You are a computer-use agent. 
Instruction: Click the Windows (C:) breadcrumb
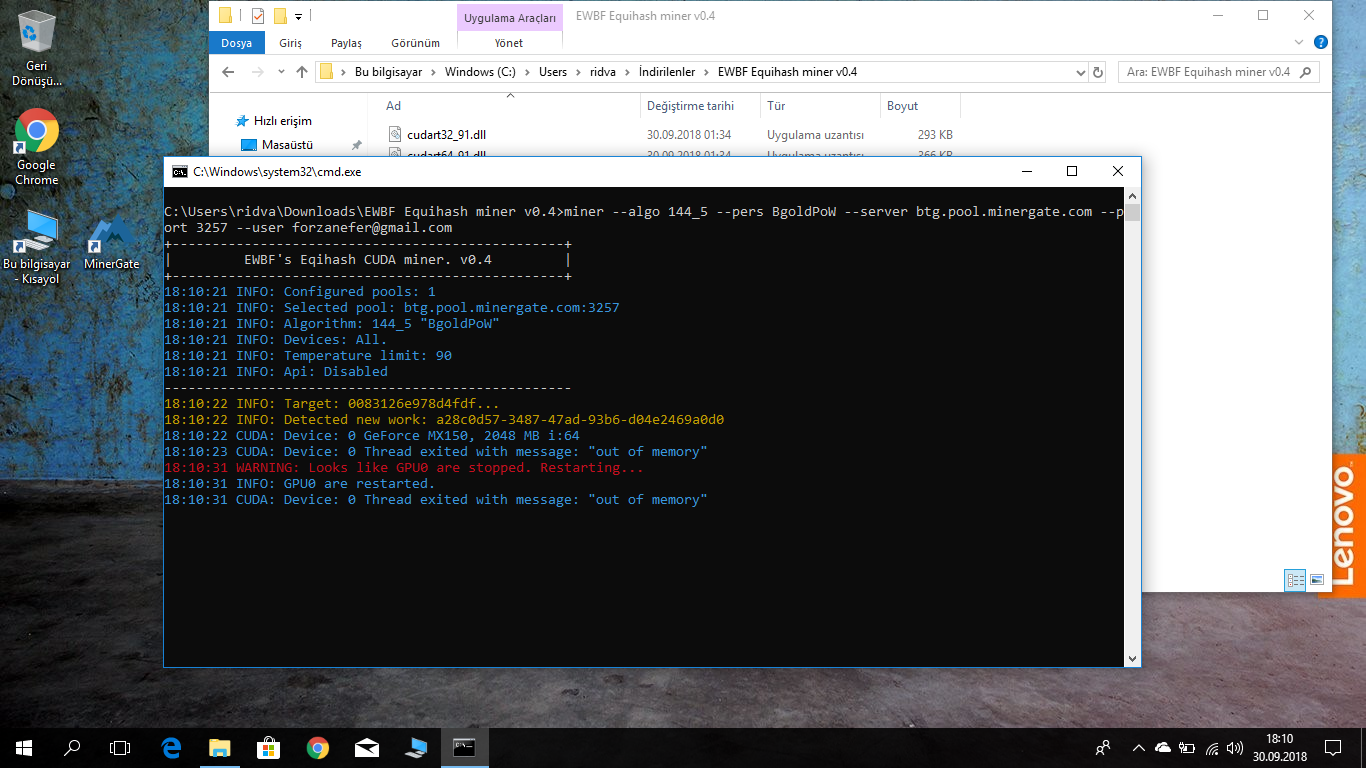pyautogui.click(x=480, y=72)
